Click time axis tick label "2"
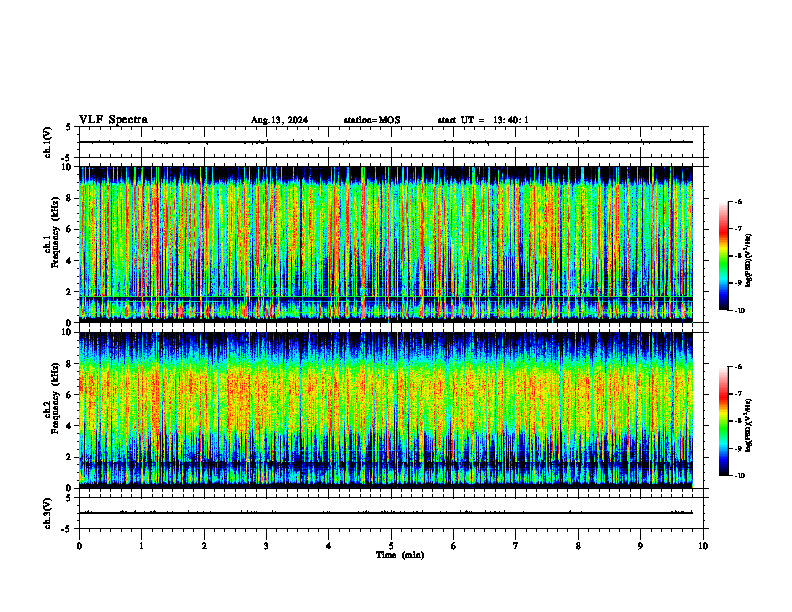The image size is (792, 612). [204, 546]
